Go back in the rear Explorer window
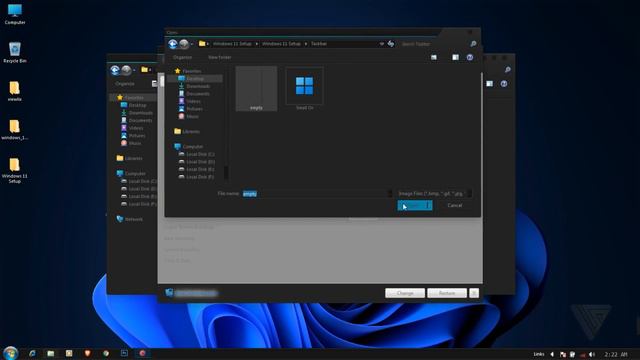This screenshot has width=640, height=360. 115,70
